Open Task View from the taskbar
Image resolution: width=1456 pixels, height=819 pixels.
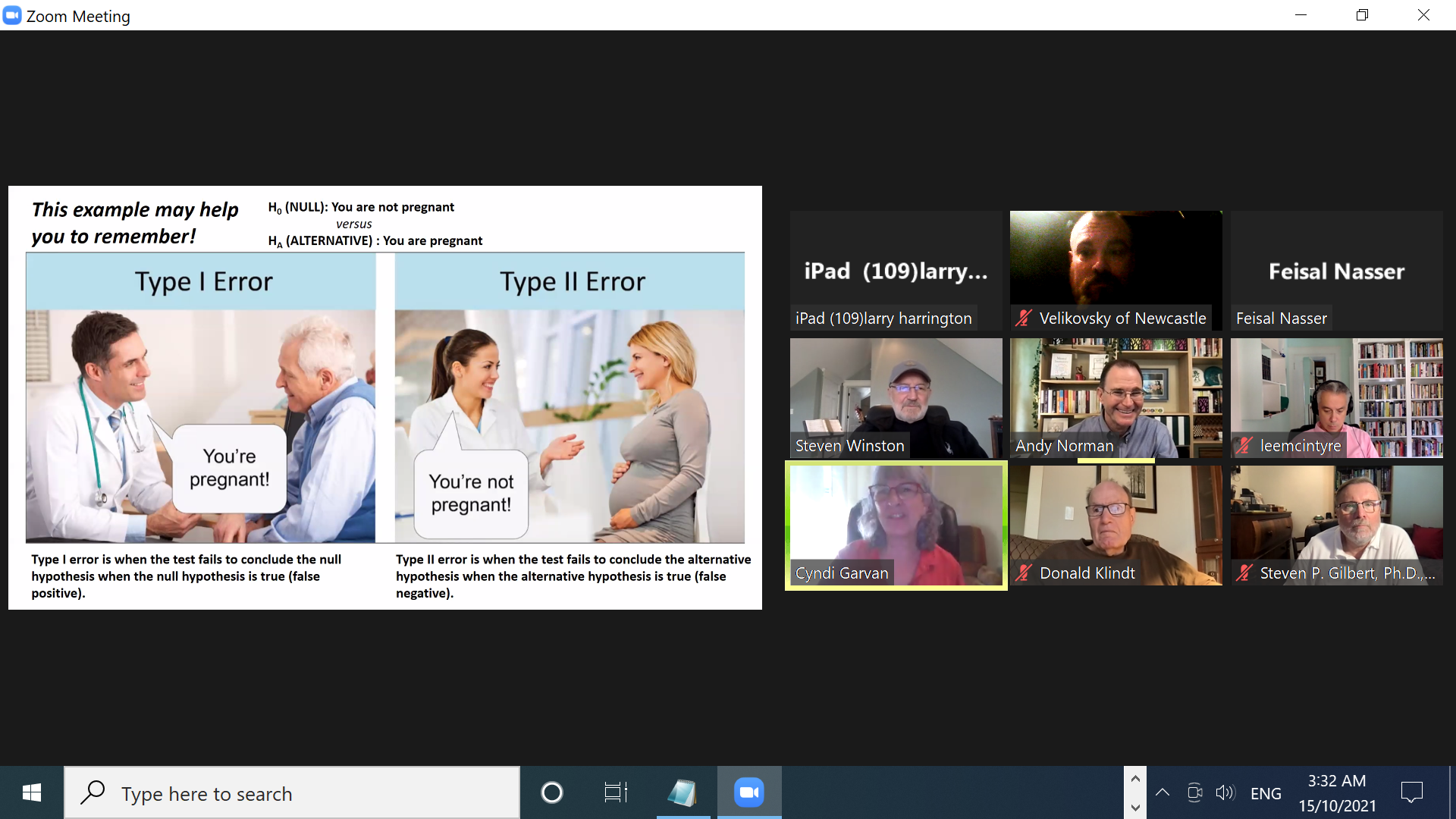(x=615, y=792)
